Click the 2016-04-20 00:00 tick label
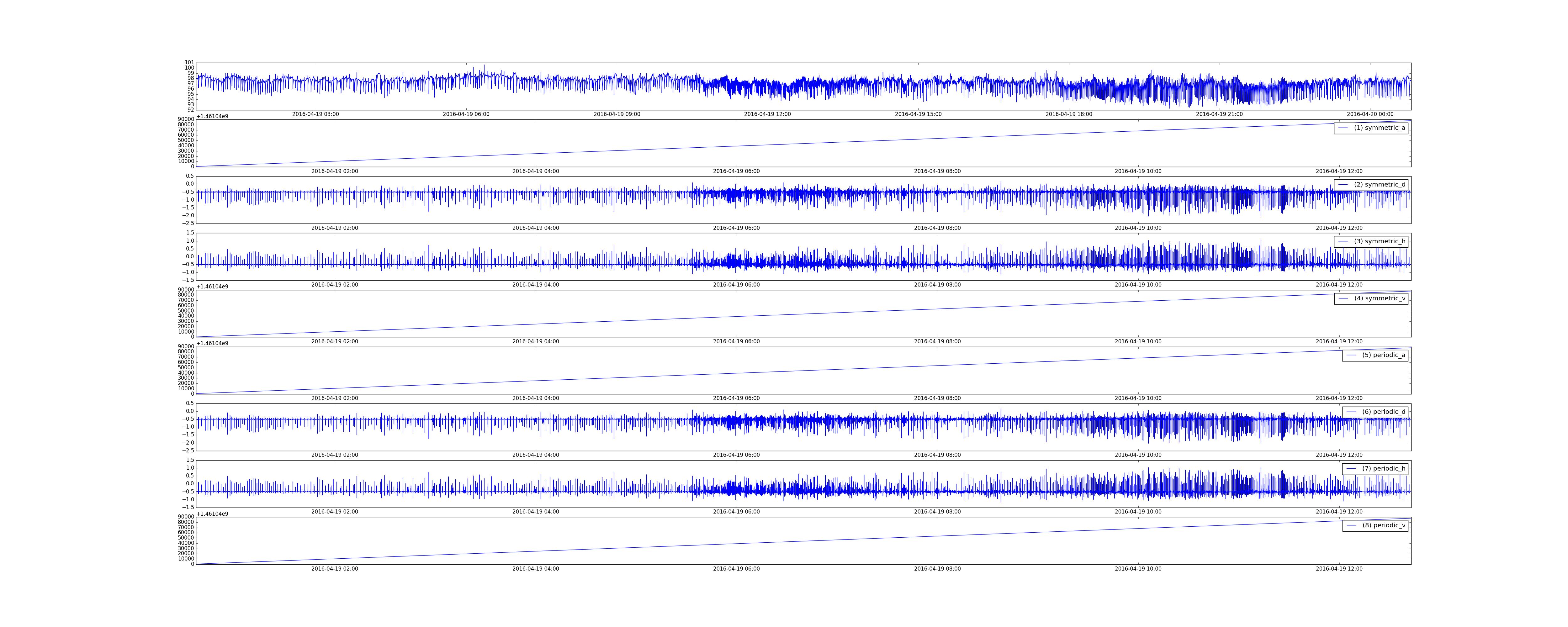 tap(1369, 114)
